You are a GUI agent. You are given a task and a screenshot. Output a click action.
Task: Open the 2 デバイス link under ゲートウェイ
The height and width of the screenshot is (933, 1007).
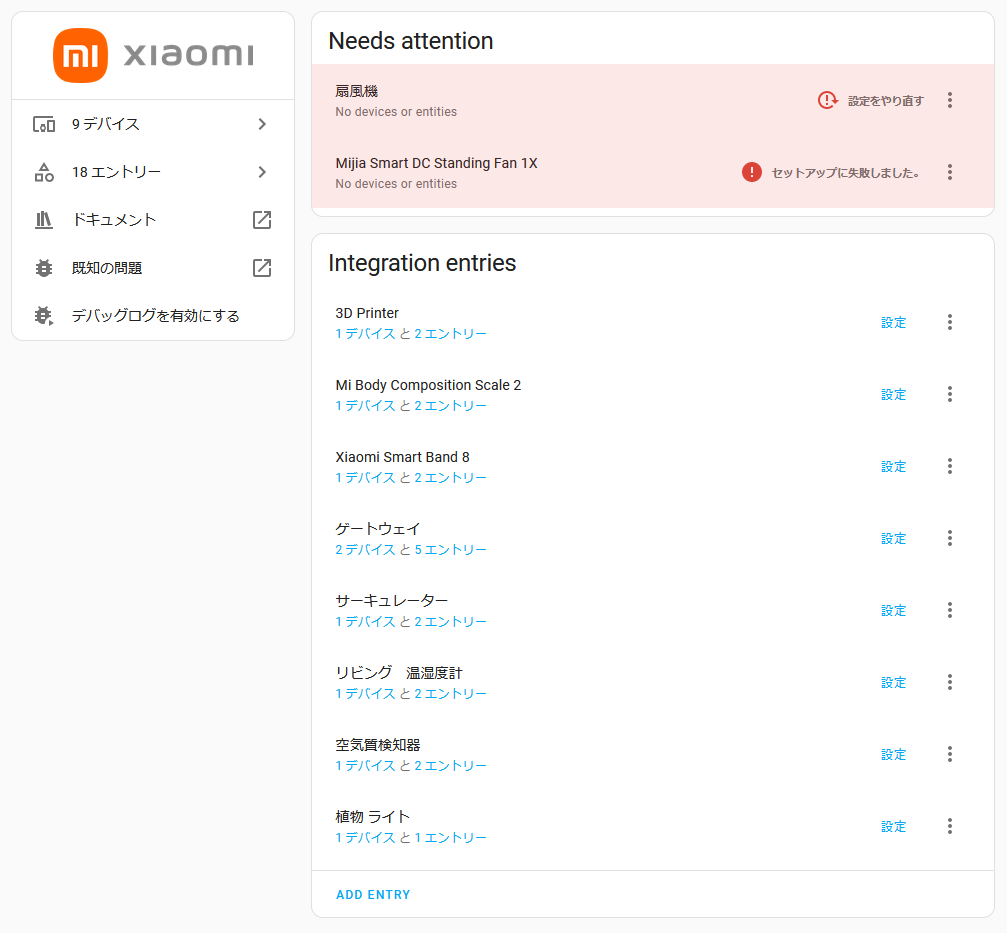pos(365,549)
